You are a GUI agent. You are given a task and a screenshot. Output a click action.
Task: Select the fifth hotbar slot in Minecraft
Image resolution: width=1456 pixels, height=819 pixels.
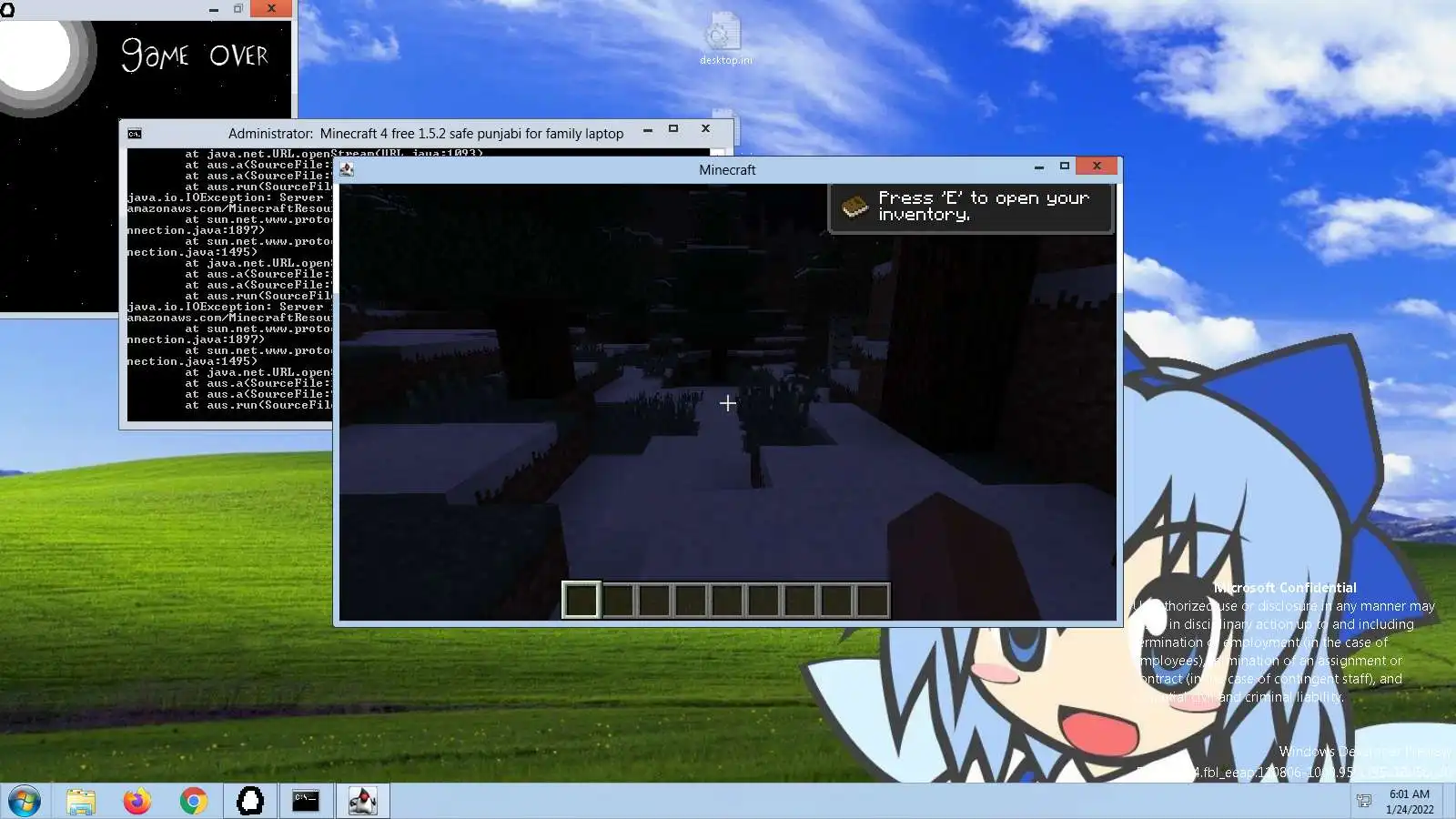click(727, 601)
